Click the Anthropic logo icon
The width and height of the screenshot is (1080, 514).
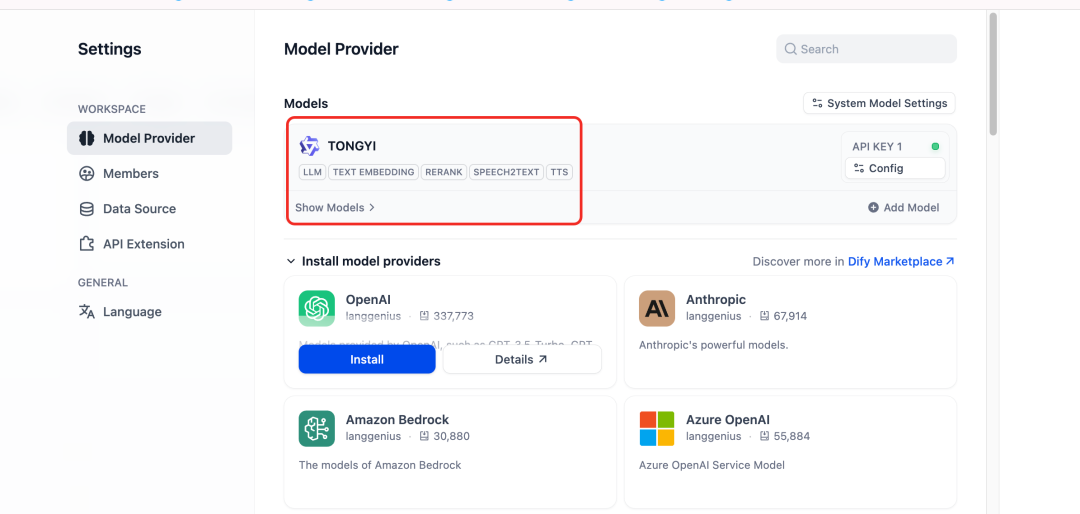[657, 308]
